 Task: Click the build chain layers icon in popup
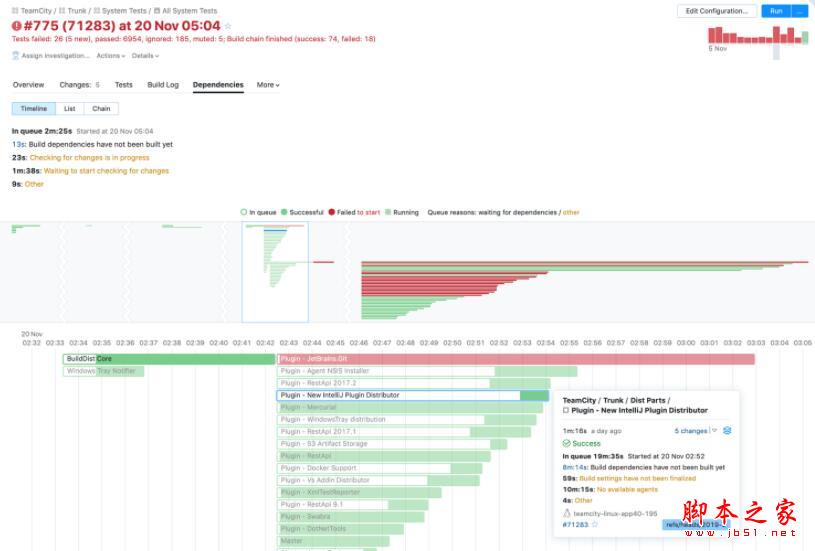(727, 431)
